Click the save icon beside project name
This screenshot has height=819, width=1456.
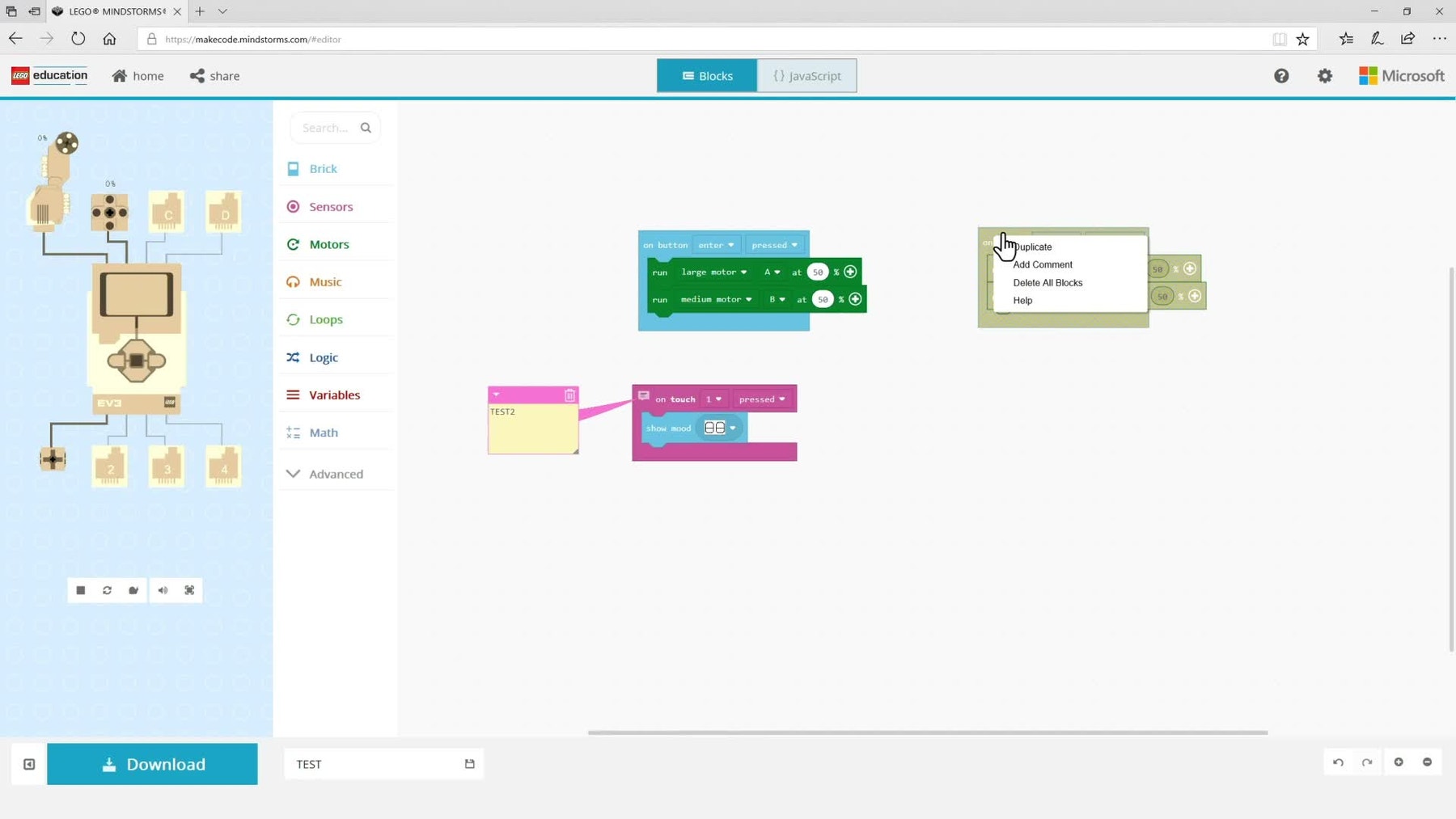pyautogui.click(x=469, y=764)
